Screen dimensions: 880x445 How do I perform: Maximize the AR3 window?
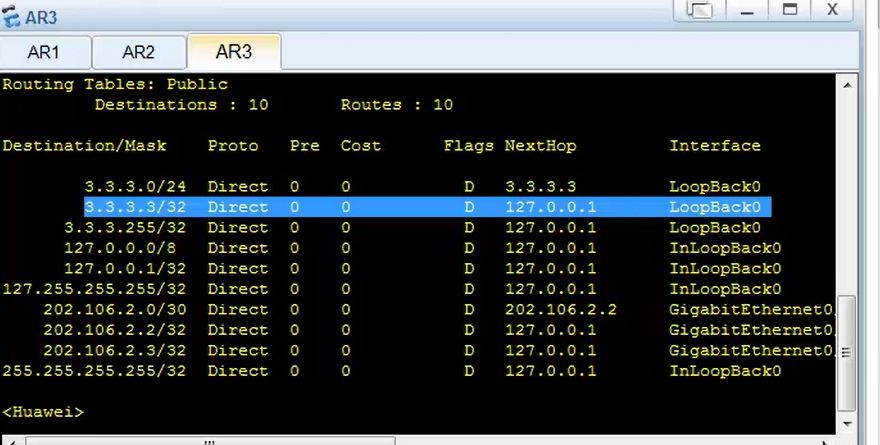[790, 10]
